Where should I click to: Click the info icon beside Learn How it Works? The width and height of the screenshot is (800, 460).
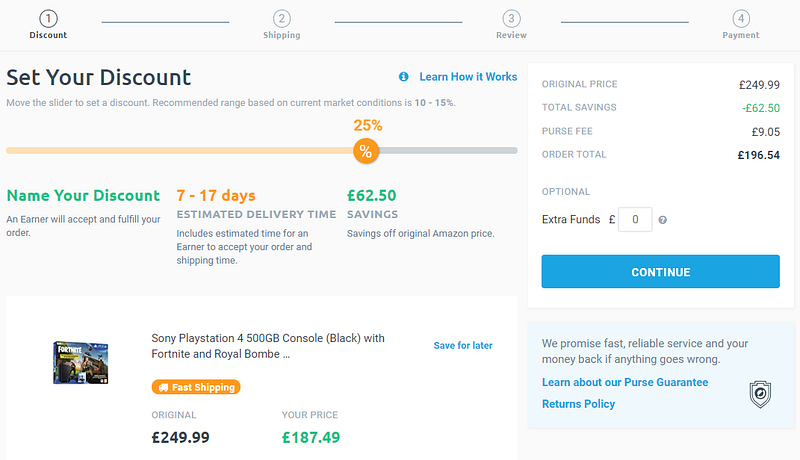(x=404, y=77)
